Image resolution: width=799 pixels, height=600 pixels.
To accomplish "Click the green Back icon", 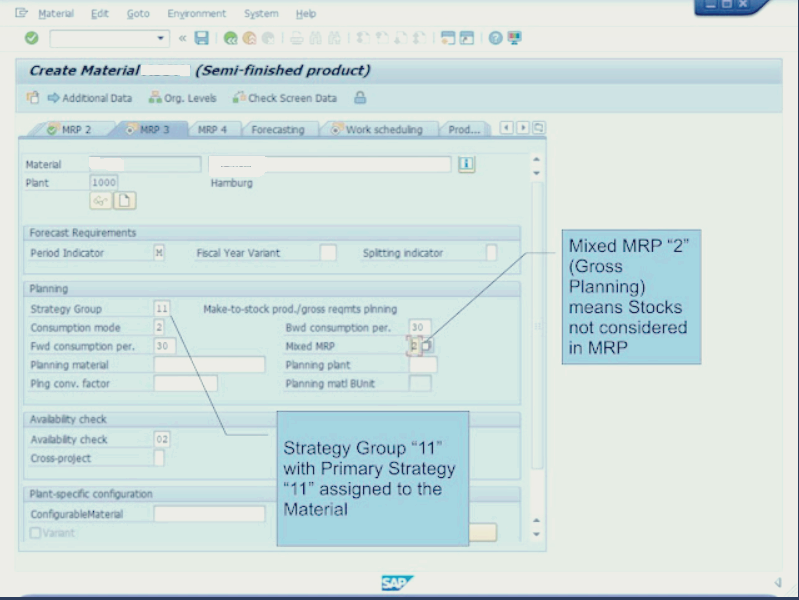I will 230,38.
